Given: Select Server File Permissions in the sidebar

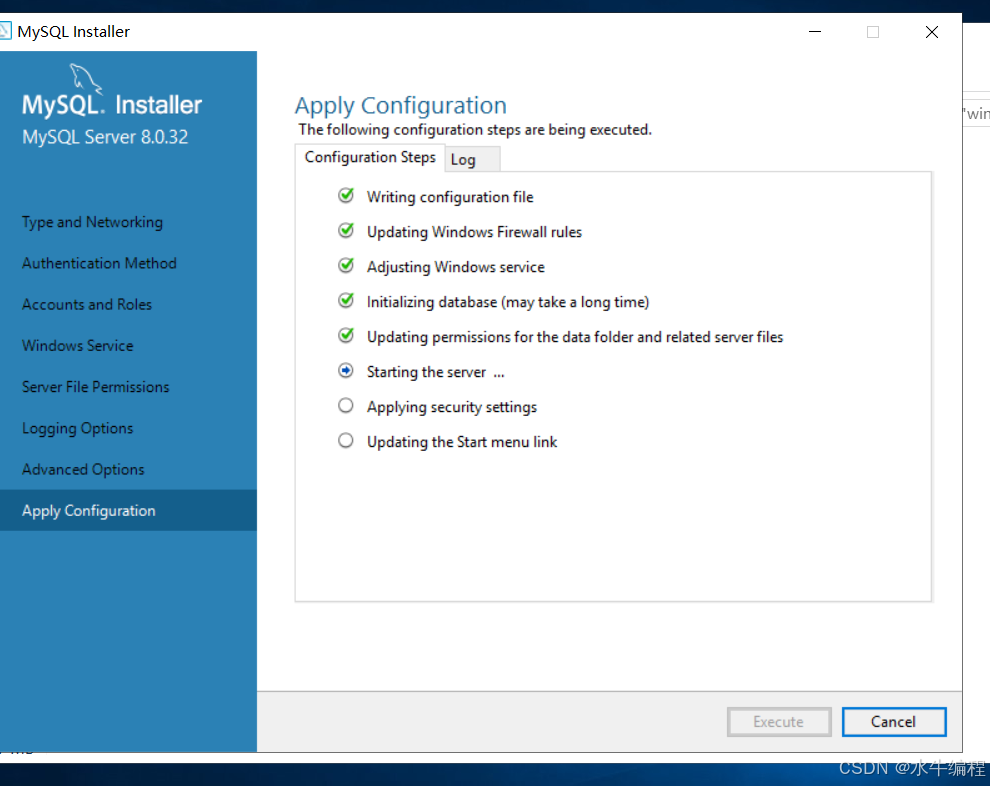Looking at the screenshot, I should tap(95, 387).
